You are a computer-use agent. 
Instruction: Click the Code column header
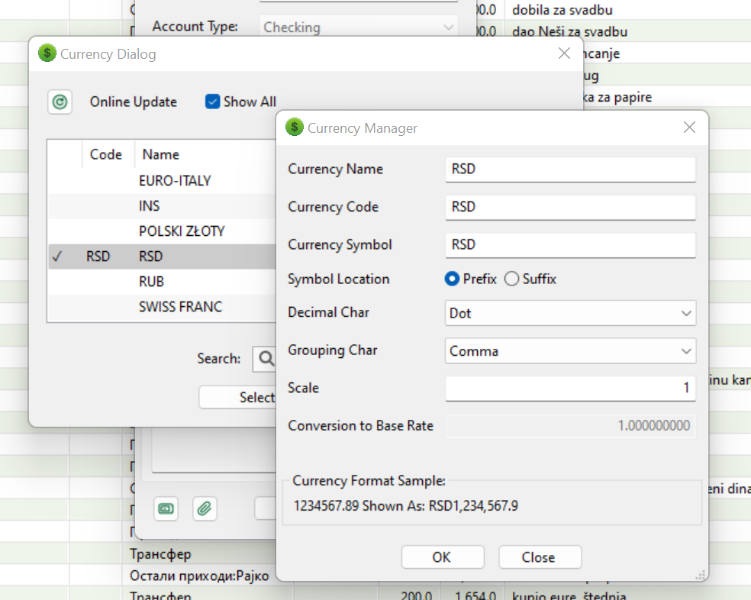pos(106,155)
